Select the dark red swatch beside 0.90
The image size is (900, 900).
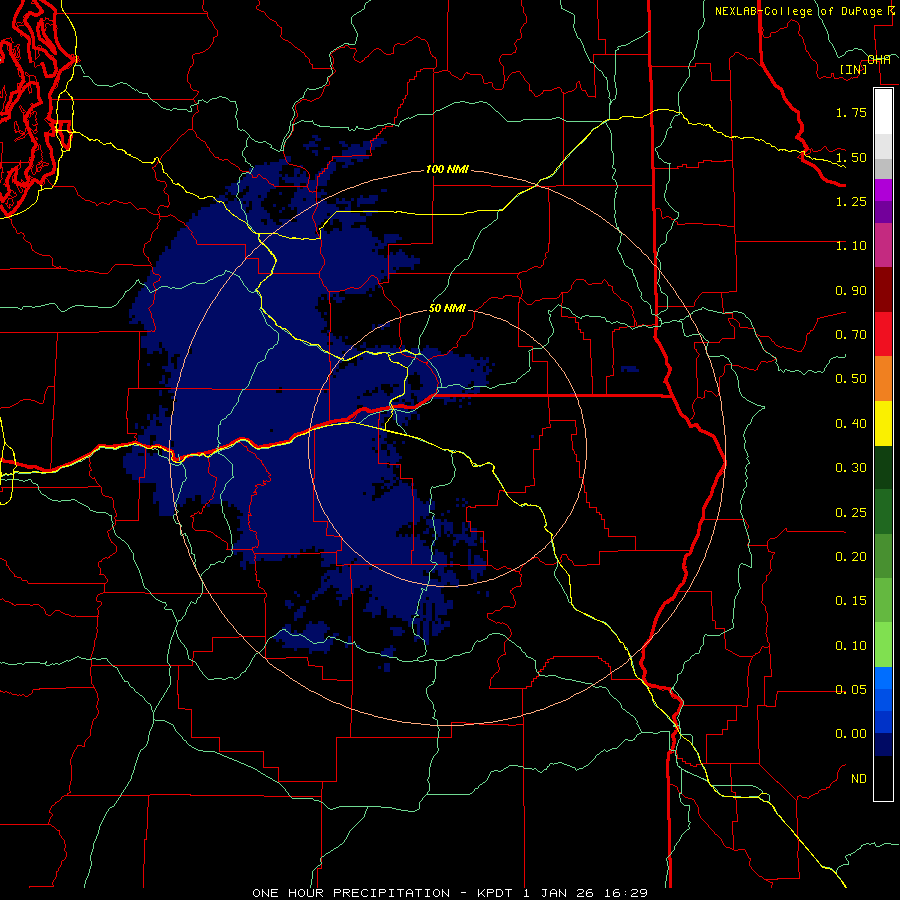(x=883, y=290)
